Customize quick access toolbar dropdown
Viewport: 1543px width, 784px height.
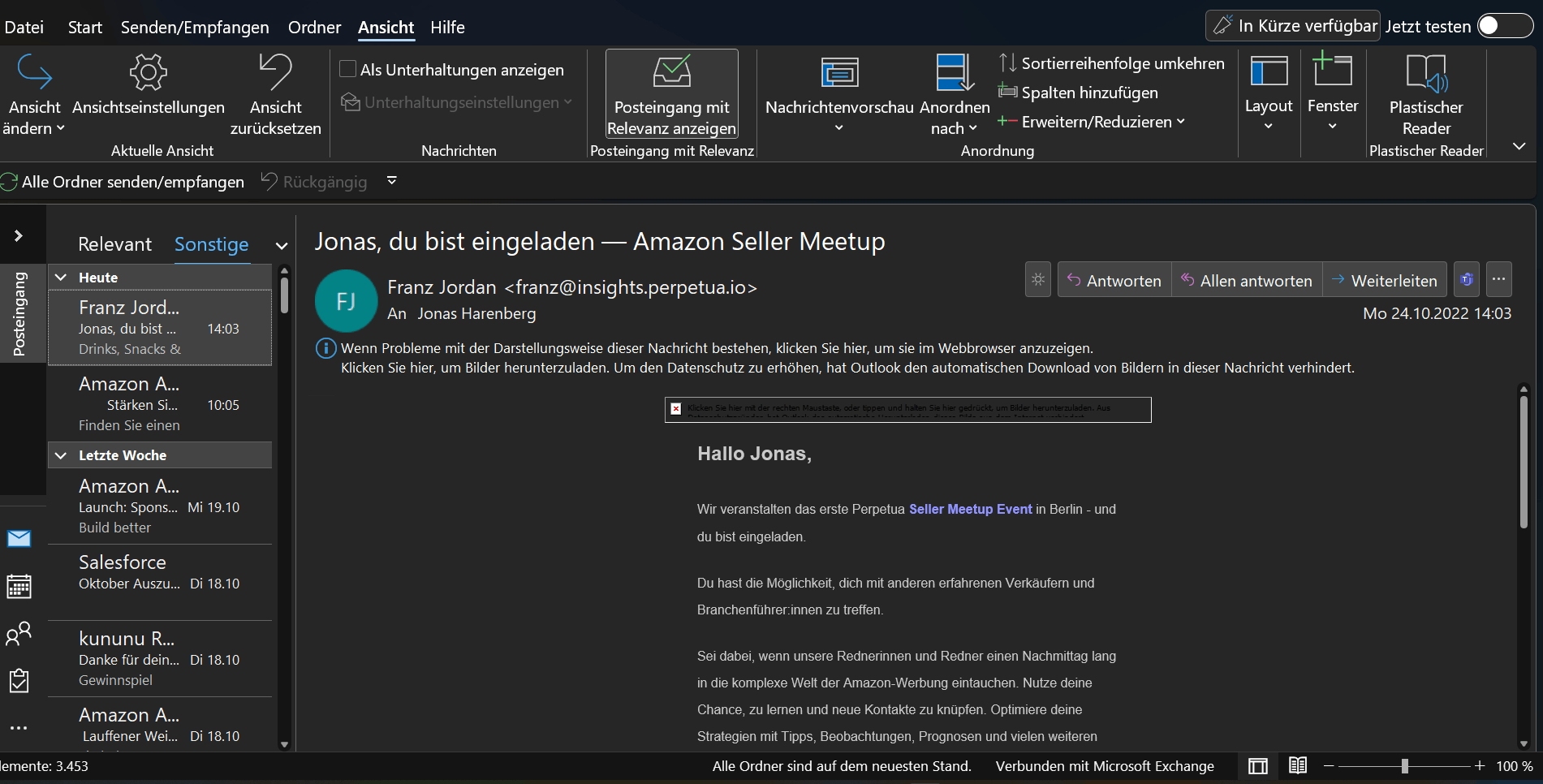[x=392, y=181]
